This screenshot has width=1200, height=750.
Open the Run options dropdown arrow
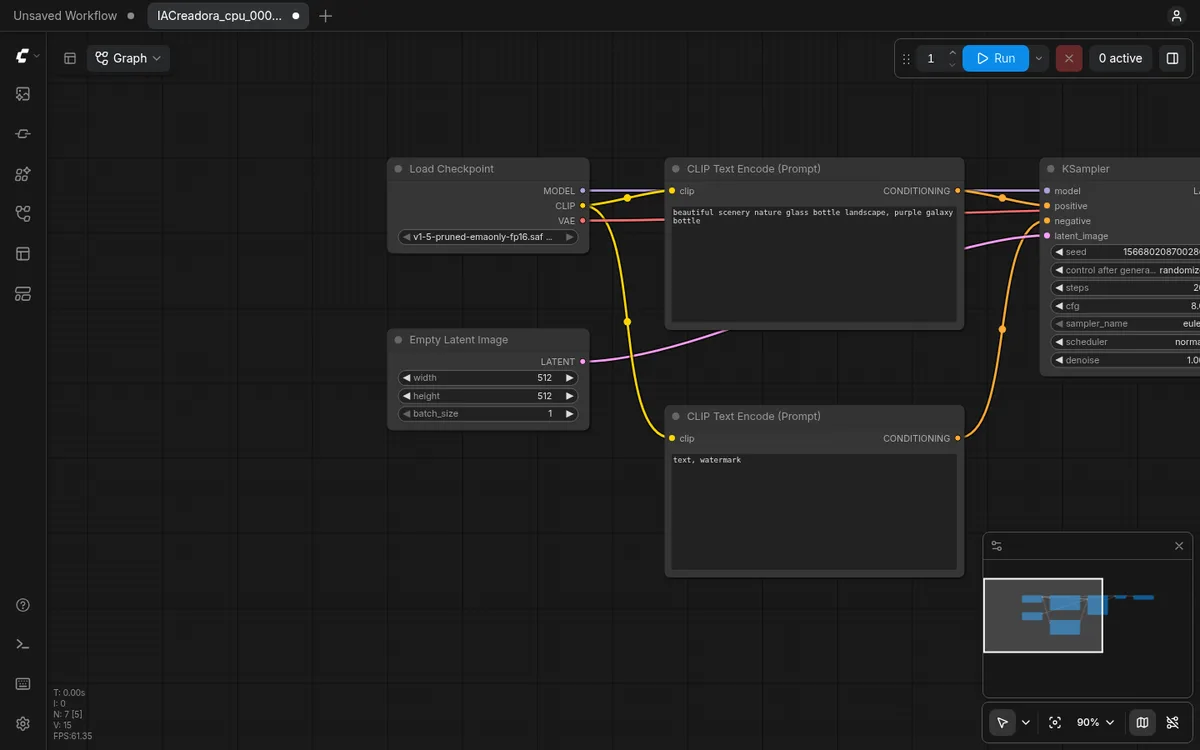point(1039,58)
